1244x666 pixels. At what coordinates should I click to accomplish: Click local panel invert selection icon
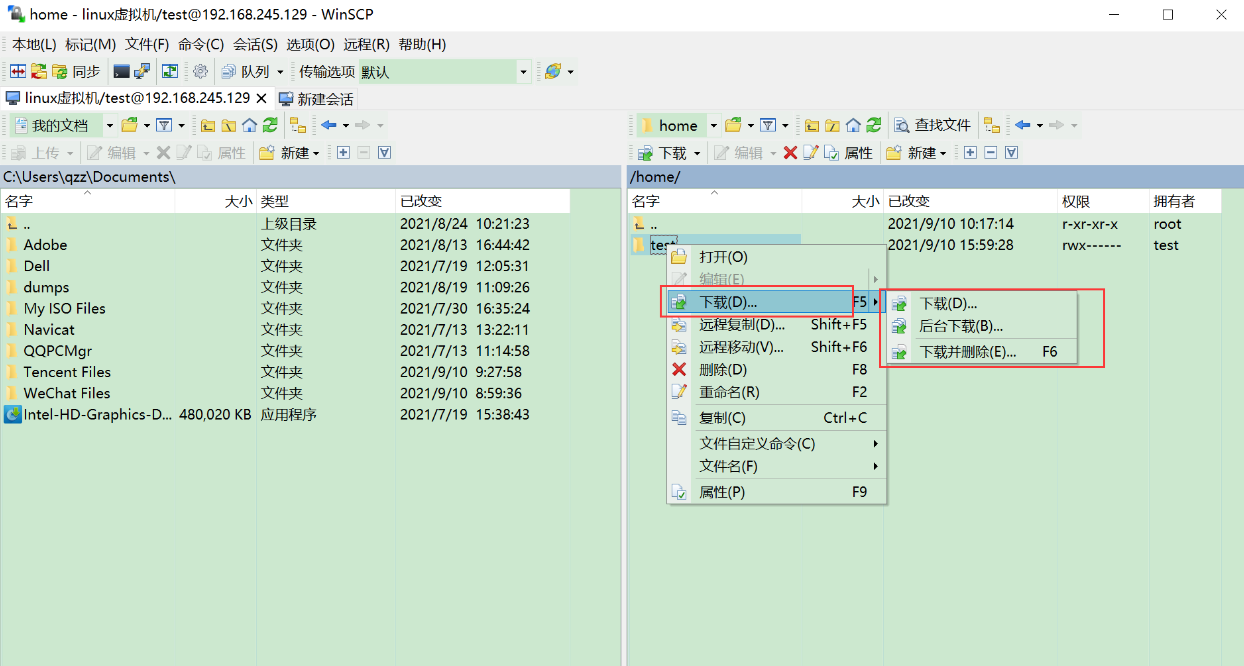[384, 153]
